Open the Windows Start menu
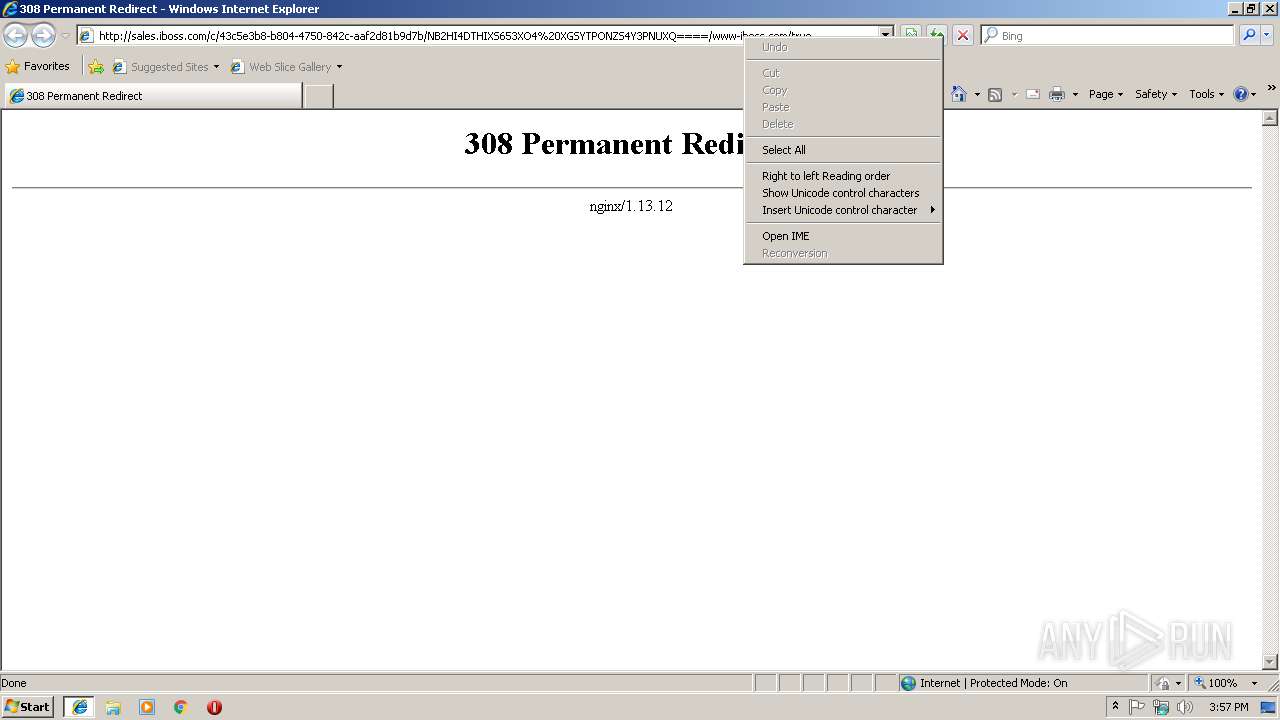 pos(27,706)
